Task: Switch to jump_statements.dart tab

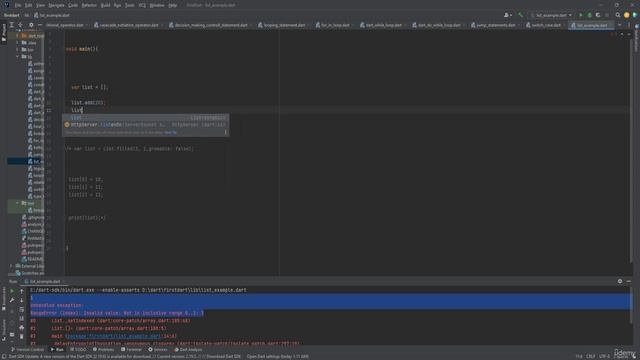Action: tap(493, 25)
